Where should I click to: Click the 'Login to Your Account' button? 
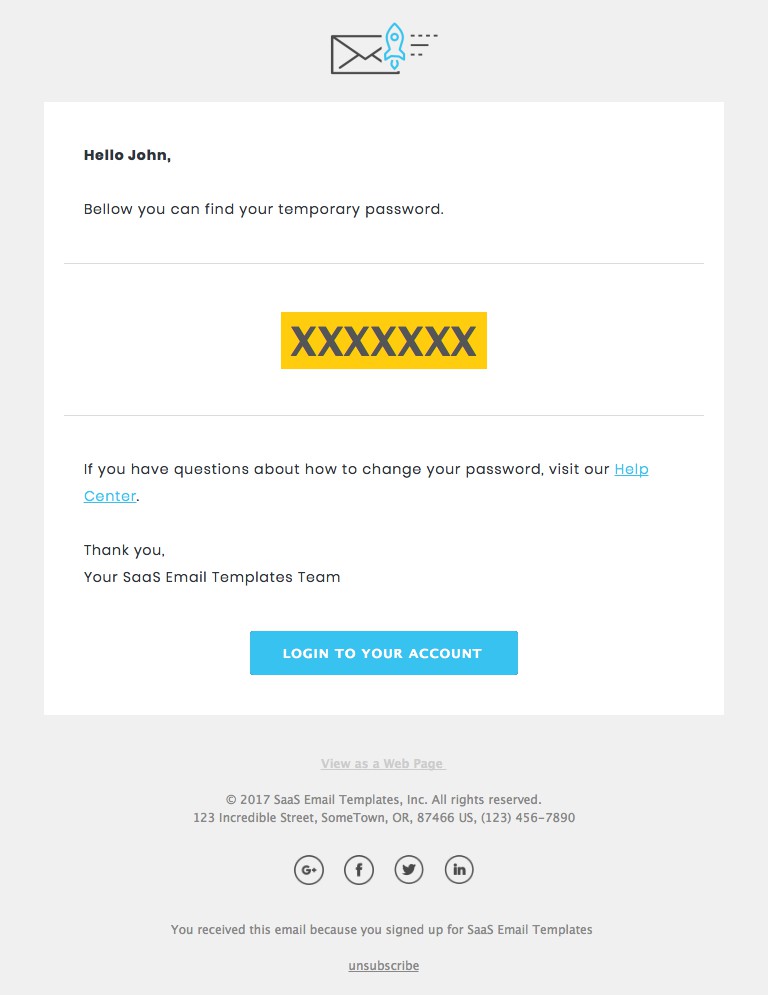coord(384,653)
